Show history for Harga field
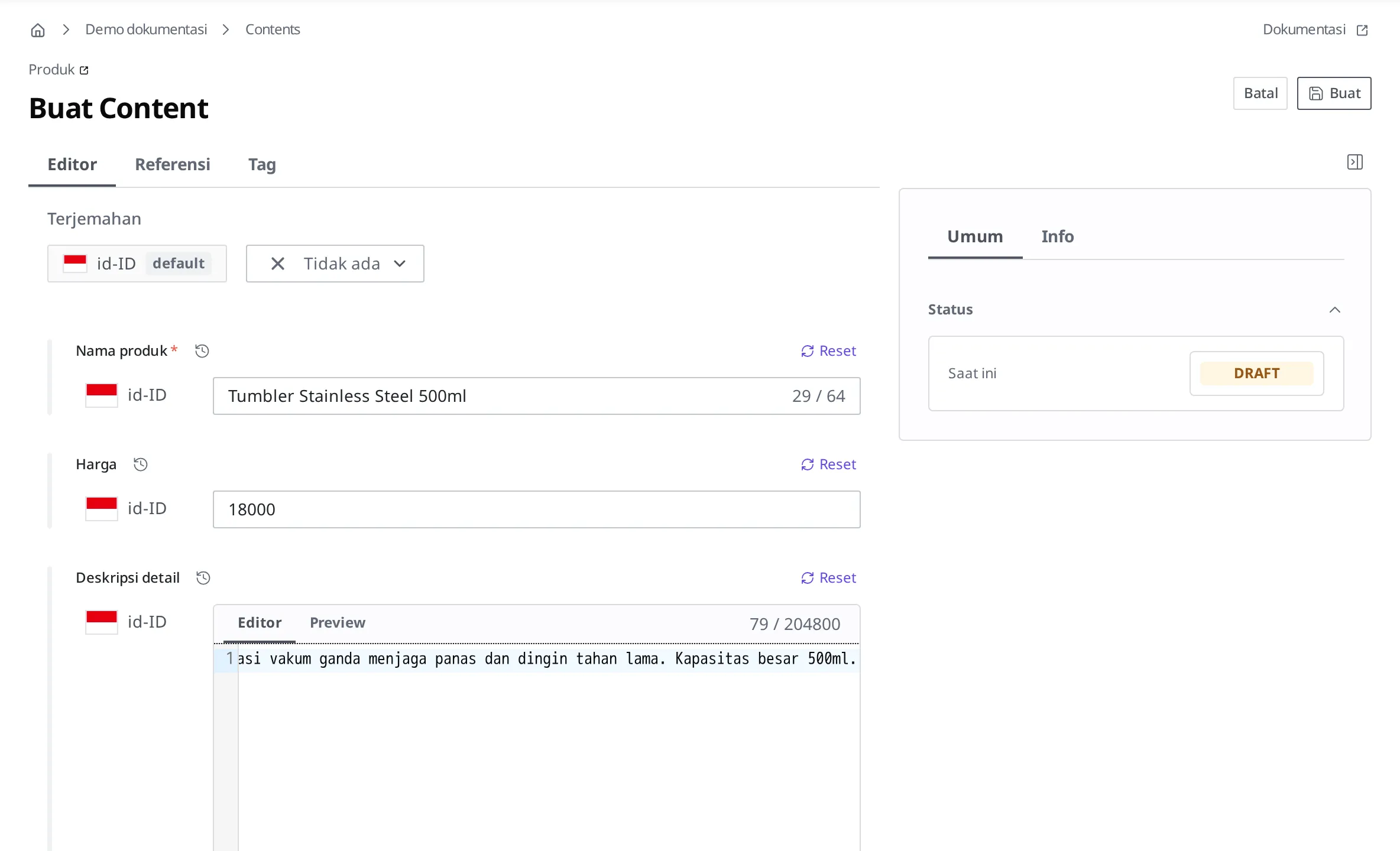 pos(140,465)
